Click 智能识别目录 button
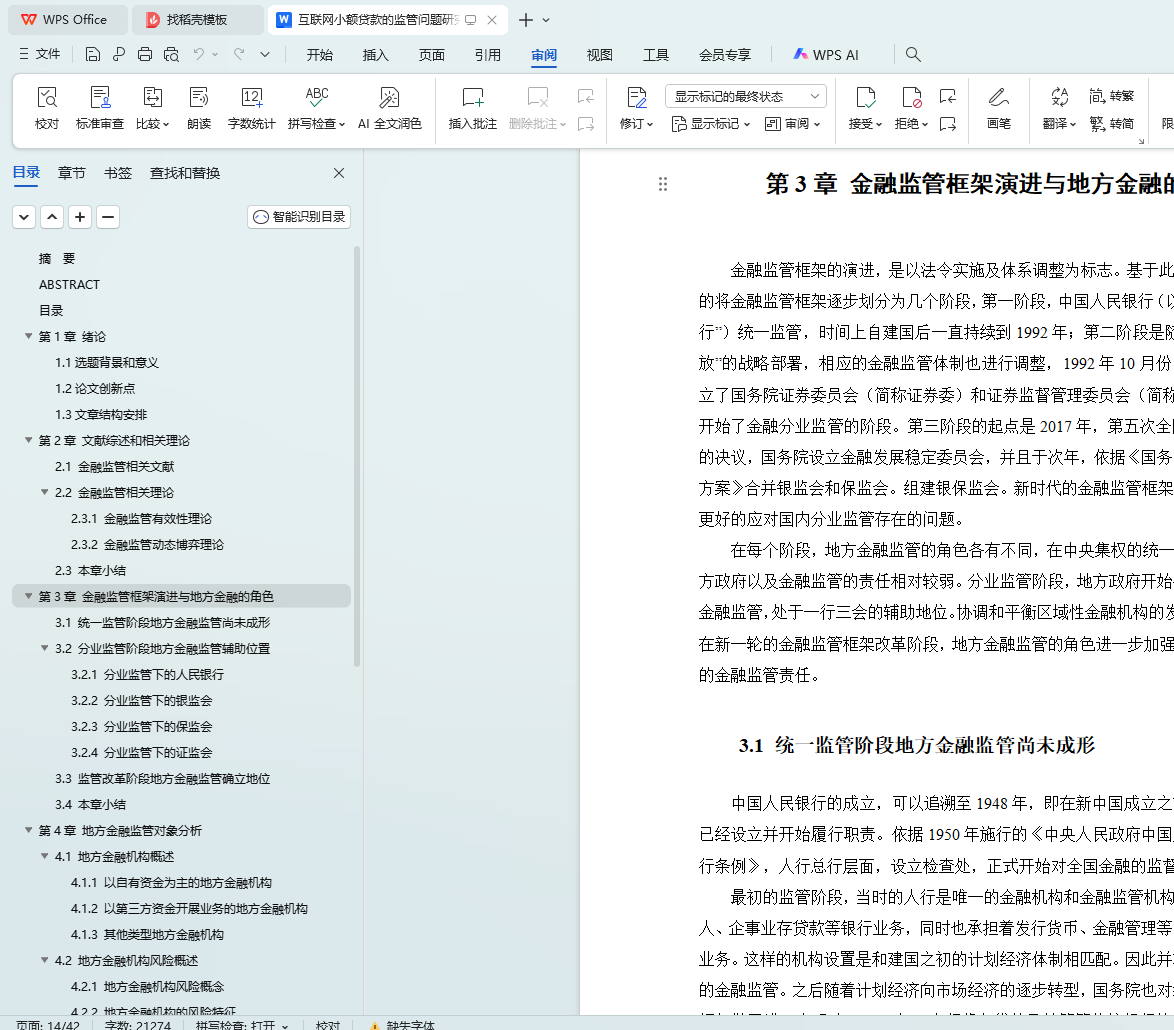The width and height of the screenshot is (1174, 1030). click(x=299, y=216)
